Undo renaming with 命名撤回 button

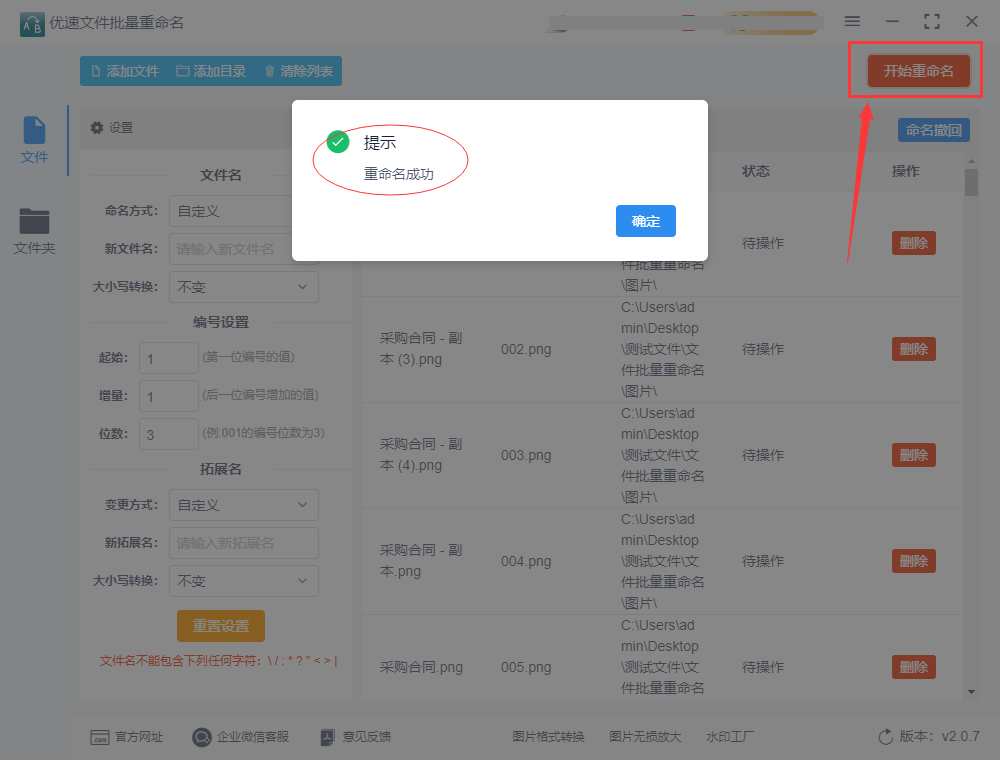click(934, 130)
